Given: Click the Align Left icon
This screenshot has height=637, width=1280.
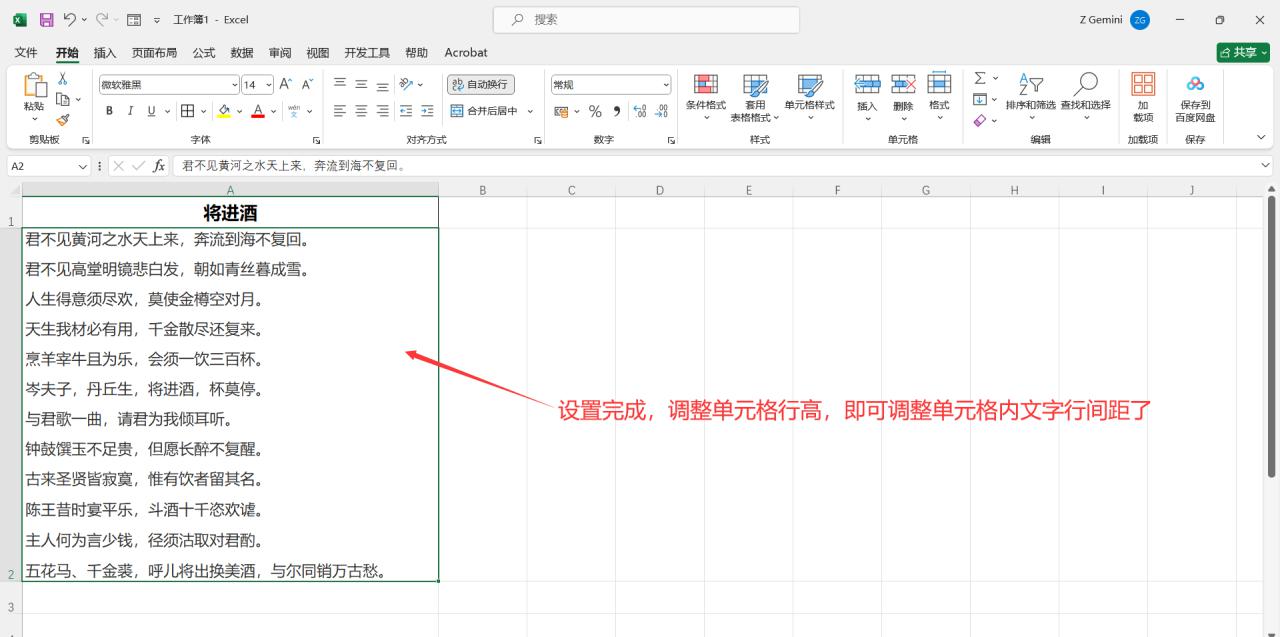Looking at the screenshot, I should tap(340, 111).
